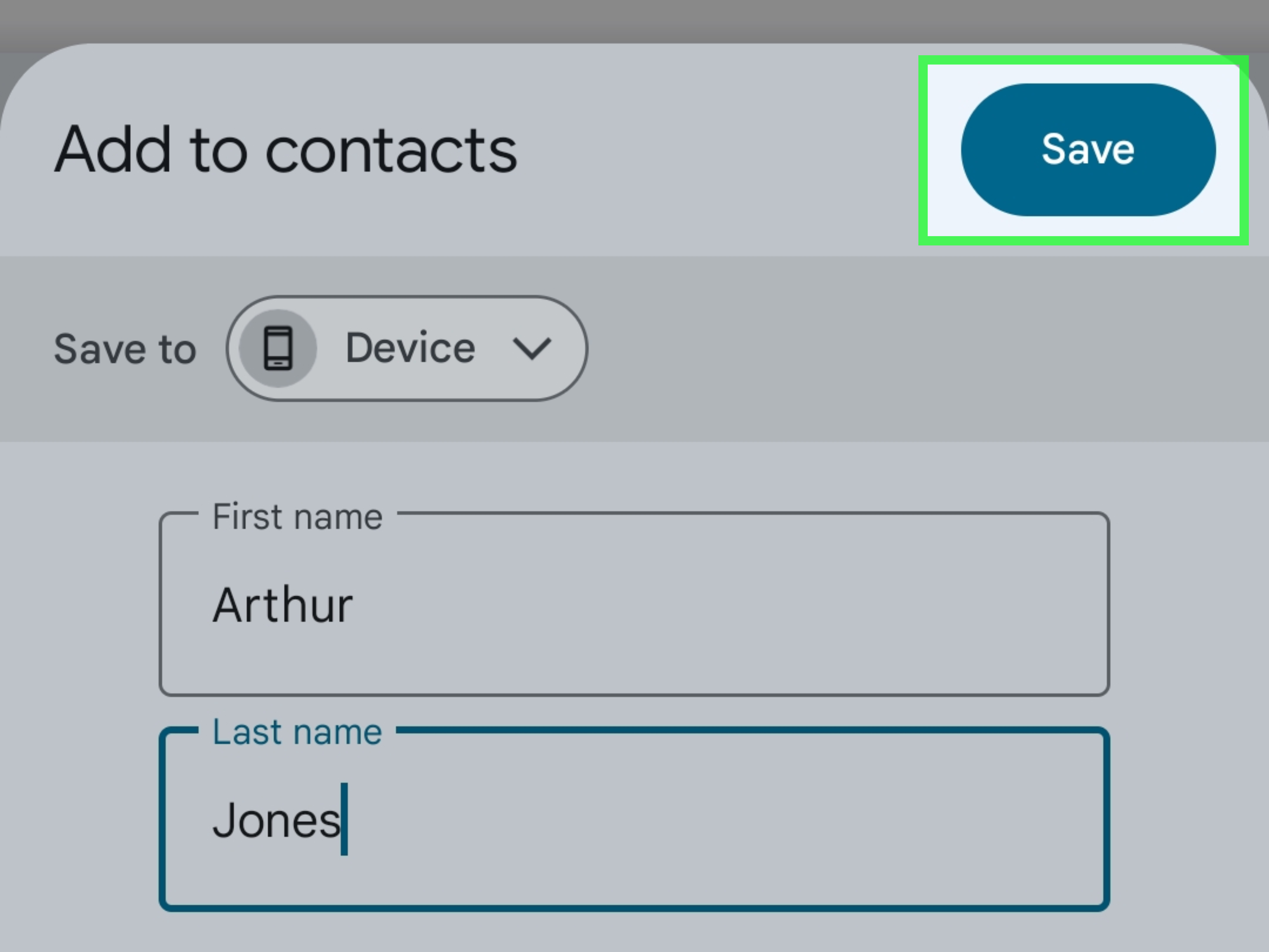Click the phone device icon
The image size is (1269, 952).
point(278,348)
